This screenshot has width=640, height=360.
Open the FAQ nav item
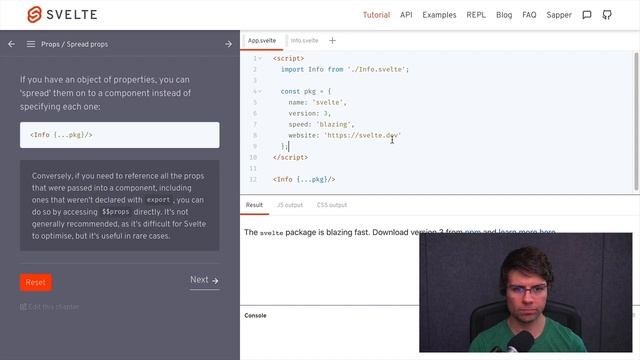[529, 15]
